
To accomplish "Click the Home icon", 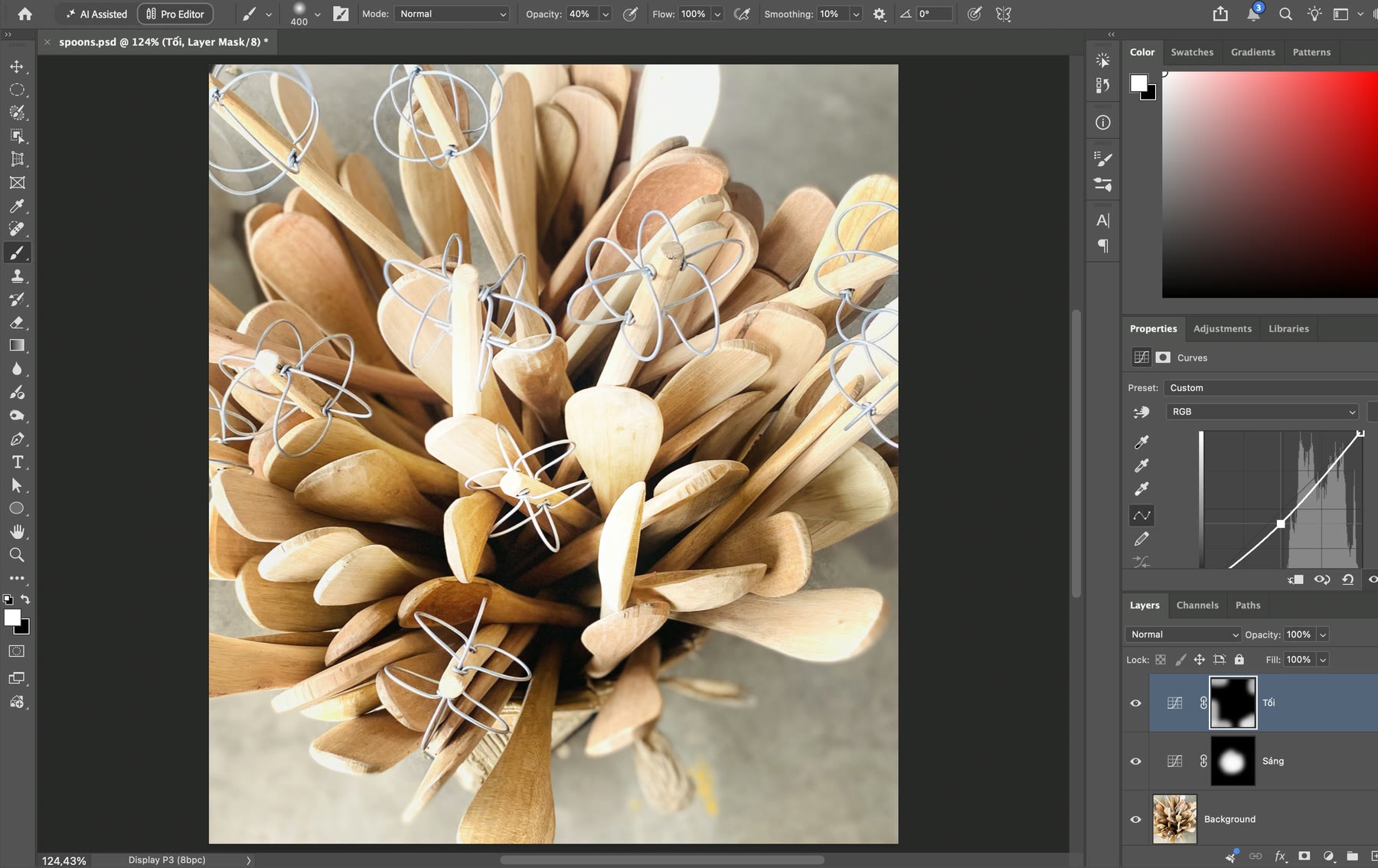I will point(24,14).
